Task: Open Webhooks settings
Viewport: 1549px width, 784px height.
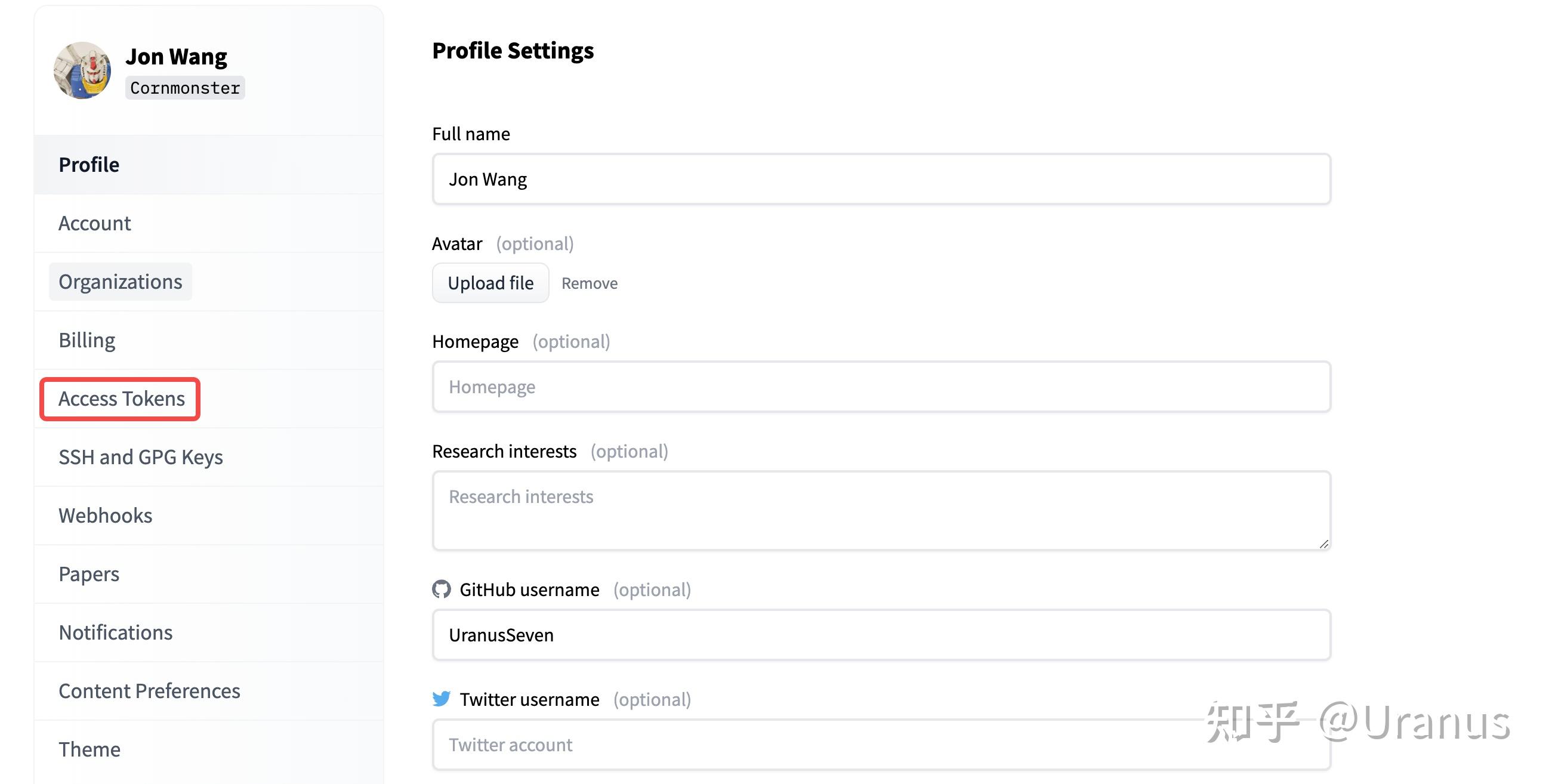Action: pos(105,516)
